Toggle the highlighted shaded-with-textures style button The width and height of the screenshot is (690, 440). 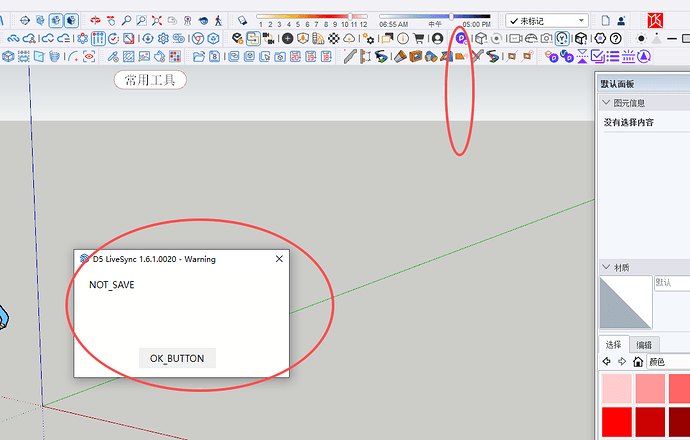pyautogui.click(x=71, y=20)
